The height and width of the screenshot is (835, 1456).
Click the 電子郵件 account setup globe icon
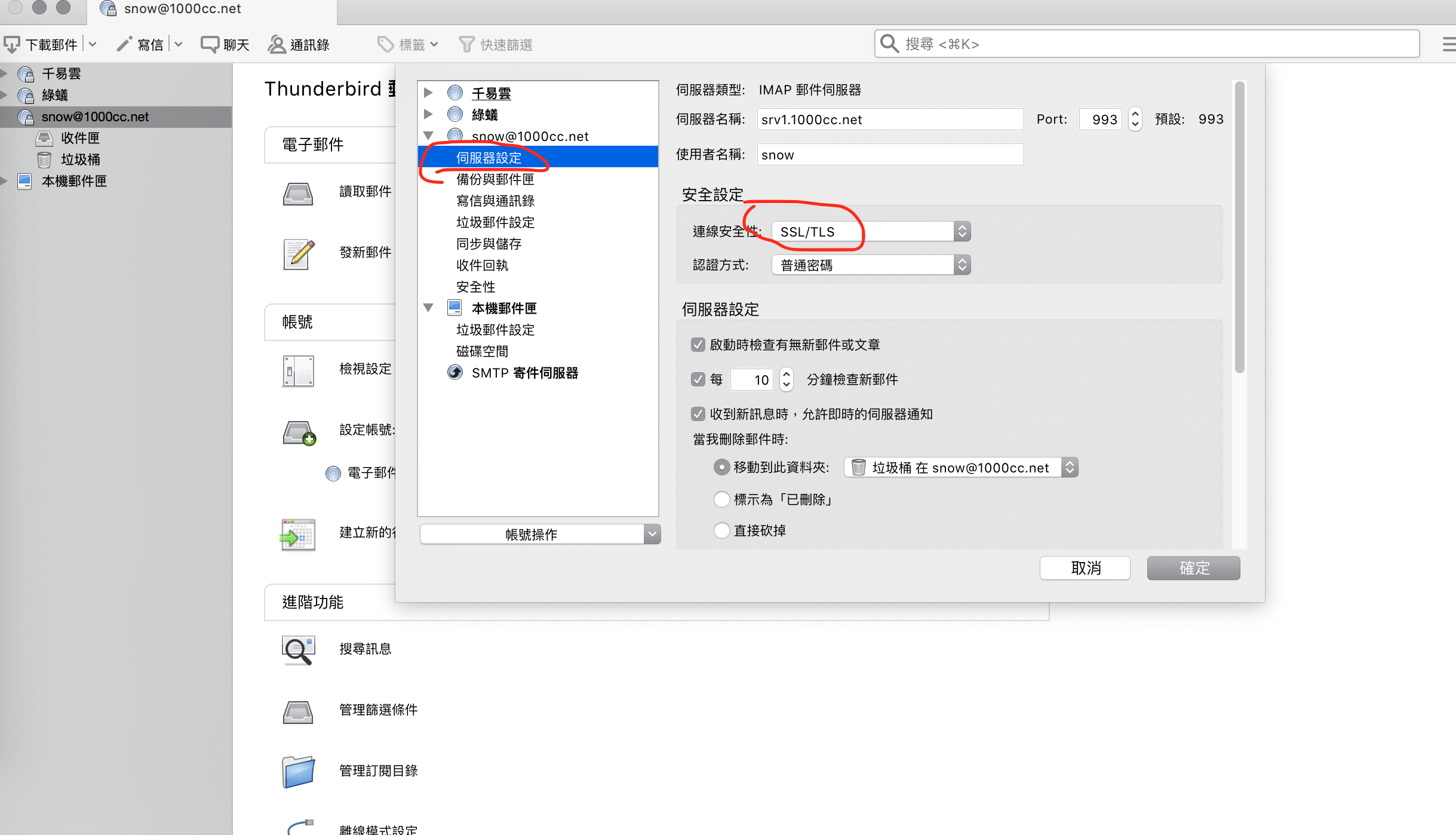(333, 474)
